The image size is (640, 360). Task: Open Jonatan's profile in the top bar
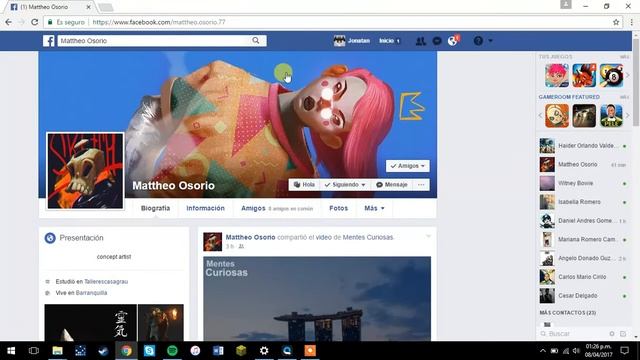pyautogui.click(x=352, y=41)
